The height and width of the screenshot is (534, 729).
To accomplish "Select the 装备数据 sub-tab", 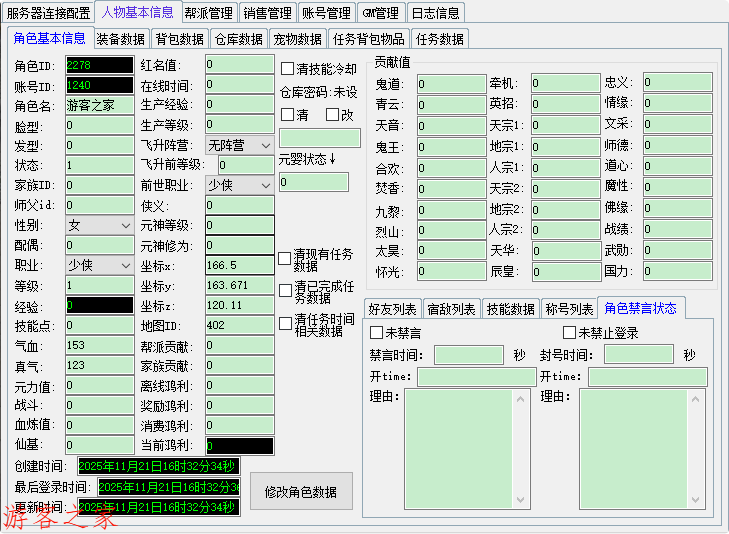I will (121, 39).
